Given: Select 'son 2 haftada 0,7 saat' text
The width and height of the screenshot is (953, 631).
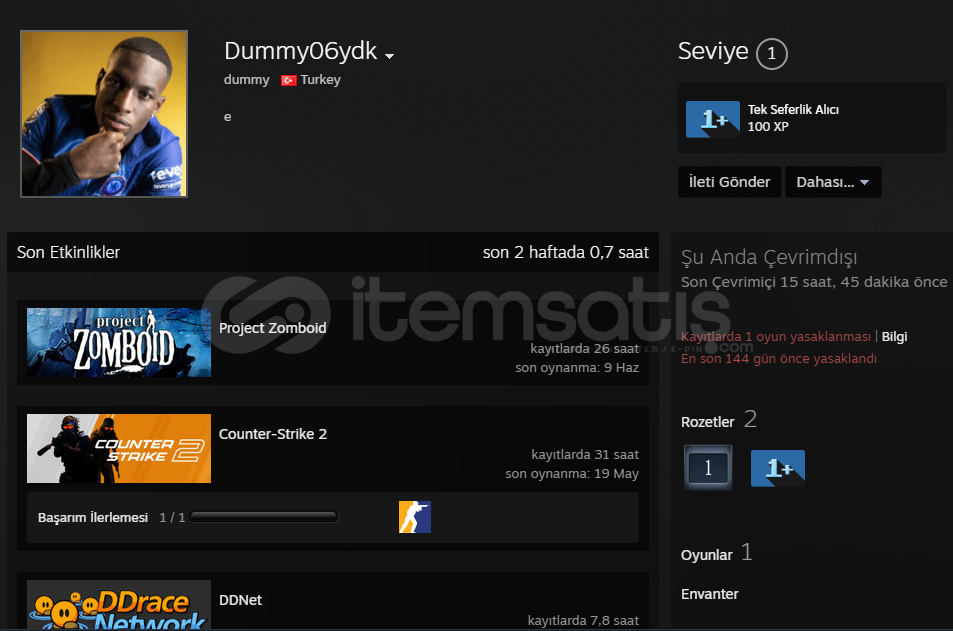Looking at the screenshot, I should tap(566, 252).
